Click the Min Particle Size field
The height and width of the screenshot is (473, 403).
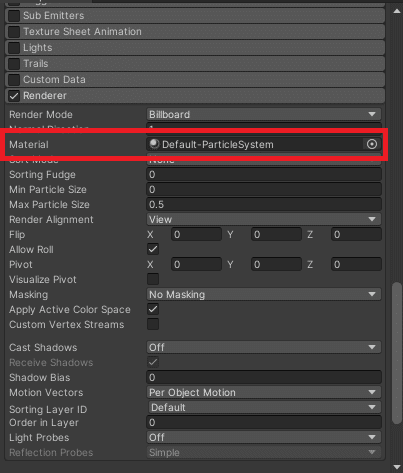pyautogui.click(x=264, y=189)
